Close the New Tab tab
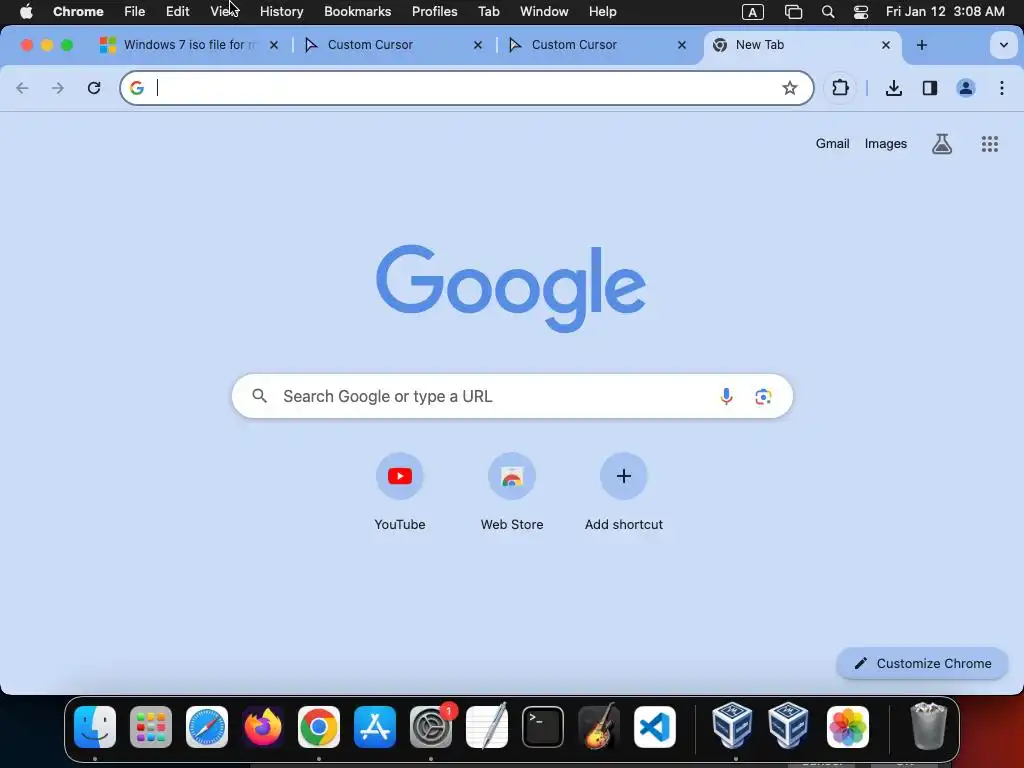Viewport: 1024px width, 768px height. click(886, 45)
